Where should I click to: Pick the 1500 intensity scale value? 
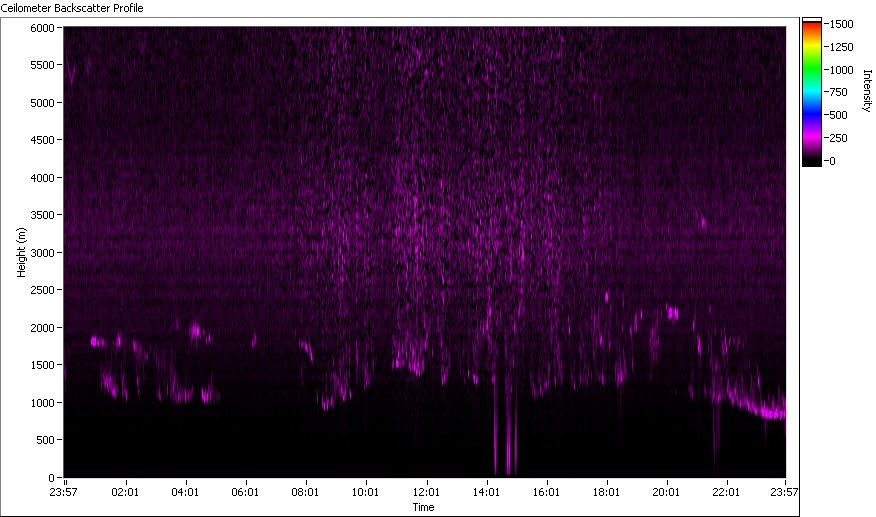tap(841, 24)
